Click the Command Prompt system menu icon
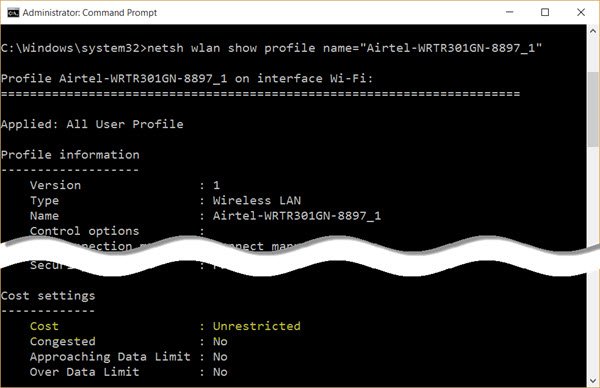The height and width of the screenshot is (388, 600). tap(13, 13)
